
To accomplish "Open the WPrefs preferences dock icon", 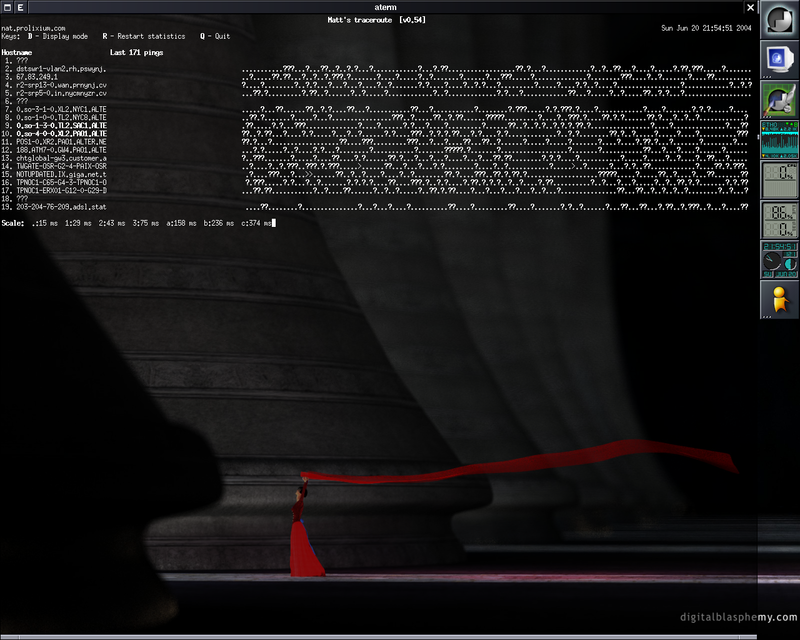I will click(x=780, y=100).
